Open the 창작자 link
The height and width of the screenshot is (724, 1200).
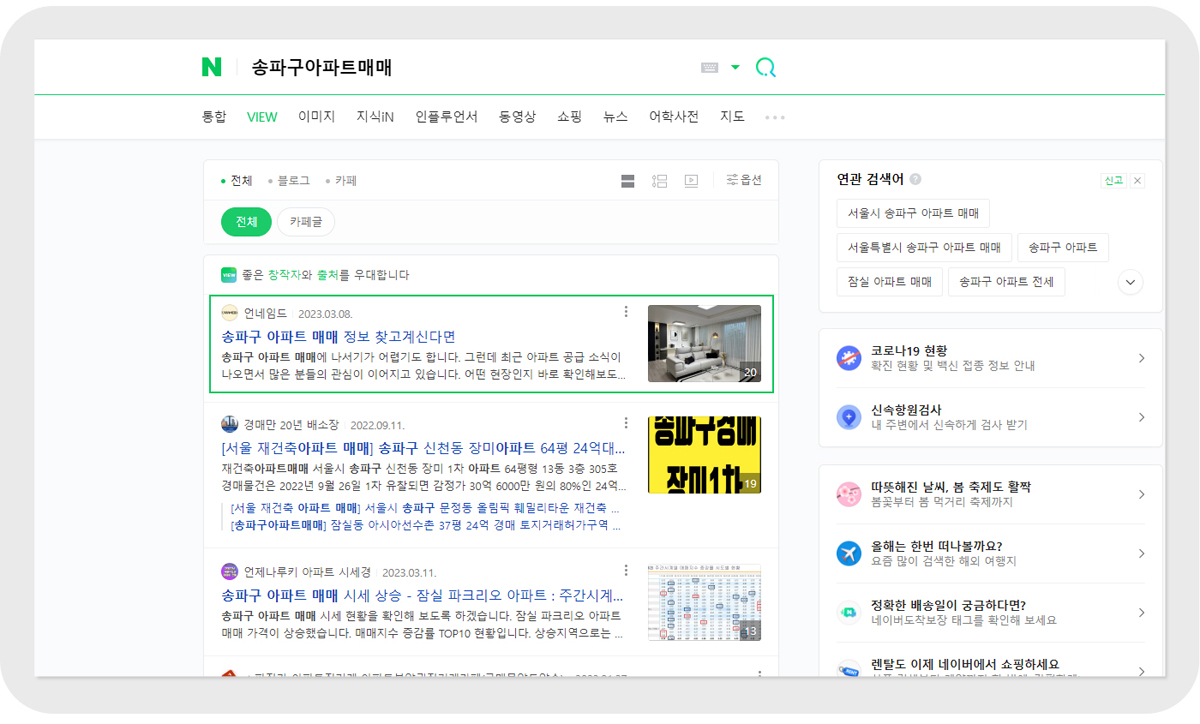coord(284,275)
